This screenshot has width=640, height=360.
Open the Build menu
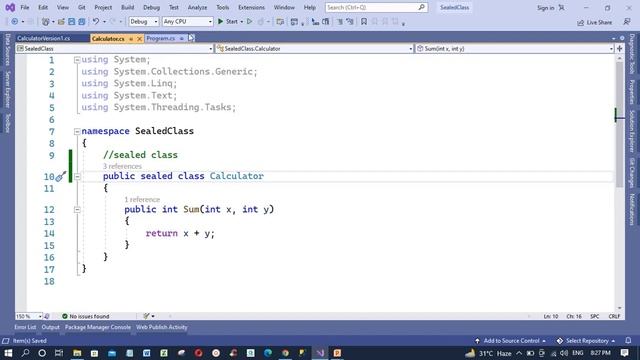127,7
